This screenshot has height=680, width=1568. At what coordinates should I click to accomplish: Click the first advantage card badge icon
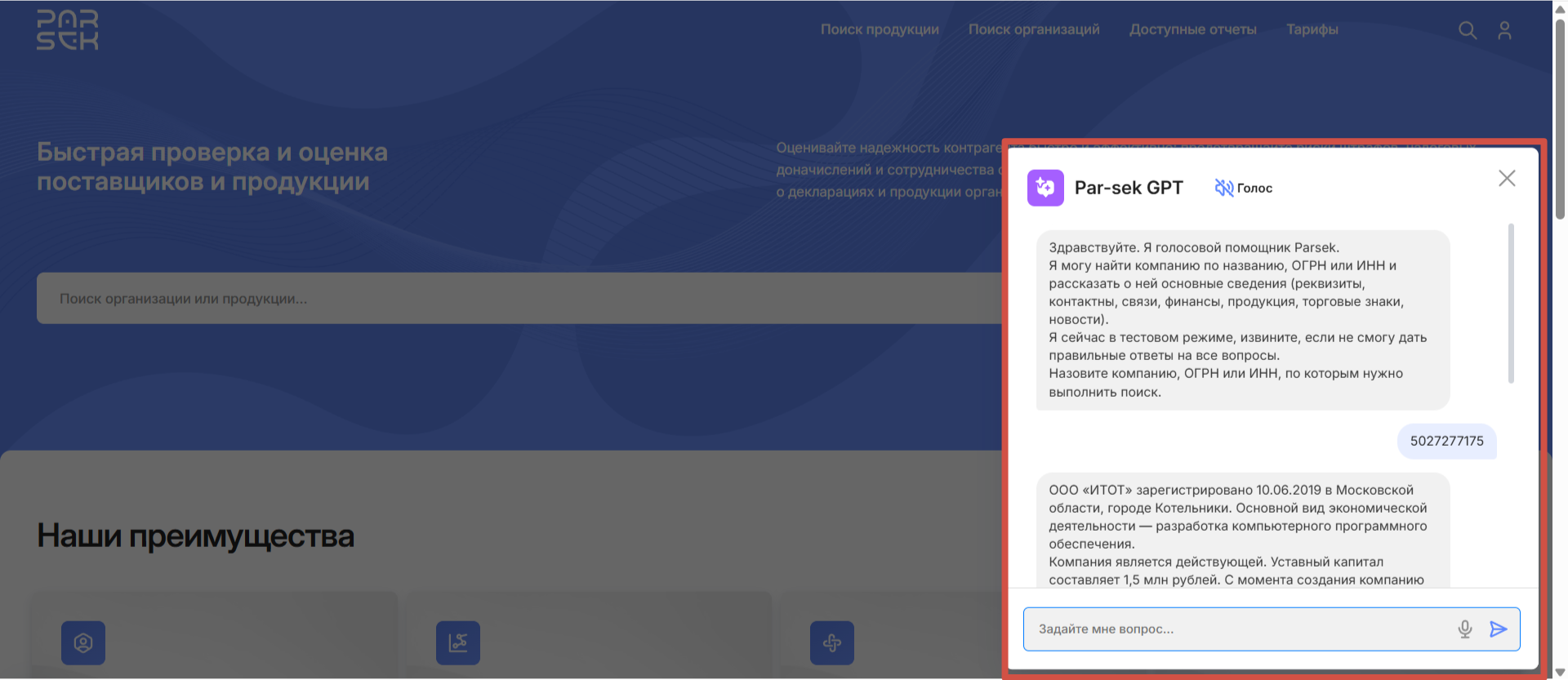(83, 643)
